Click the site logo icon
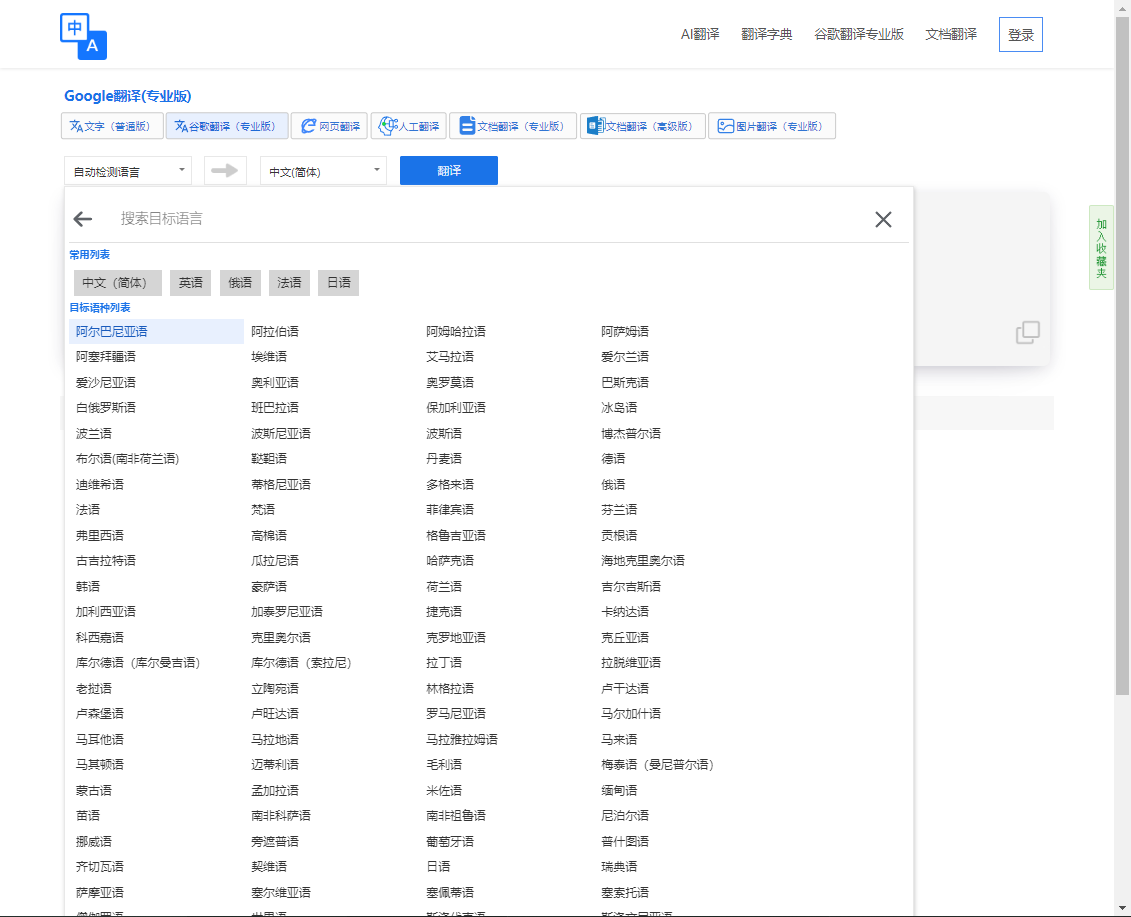1131x917 pixels. click(x=84, y=36)
